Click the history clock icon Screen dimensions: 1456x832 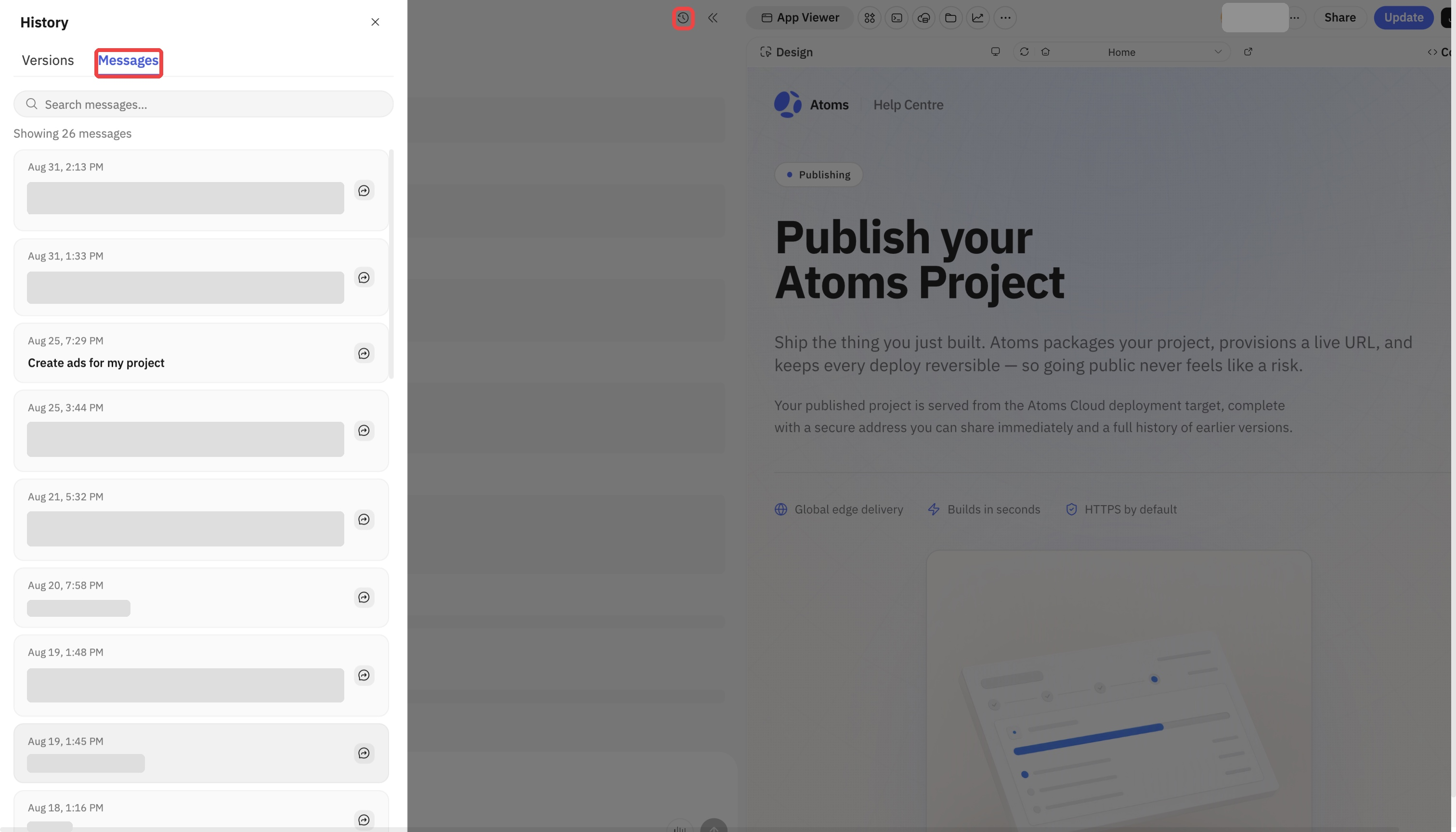pos(683,18)
